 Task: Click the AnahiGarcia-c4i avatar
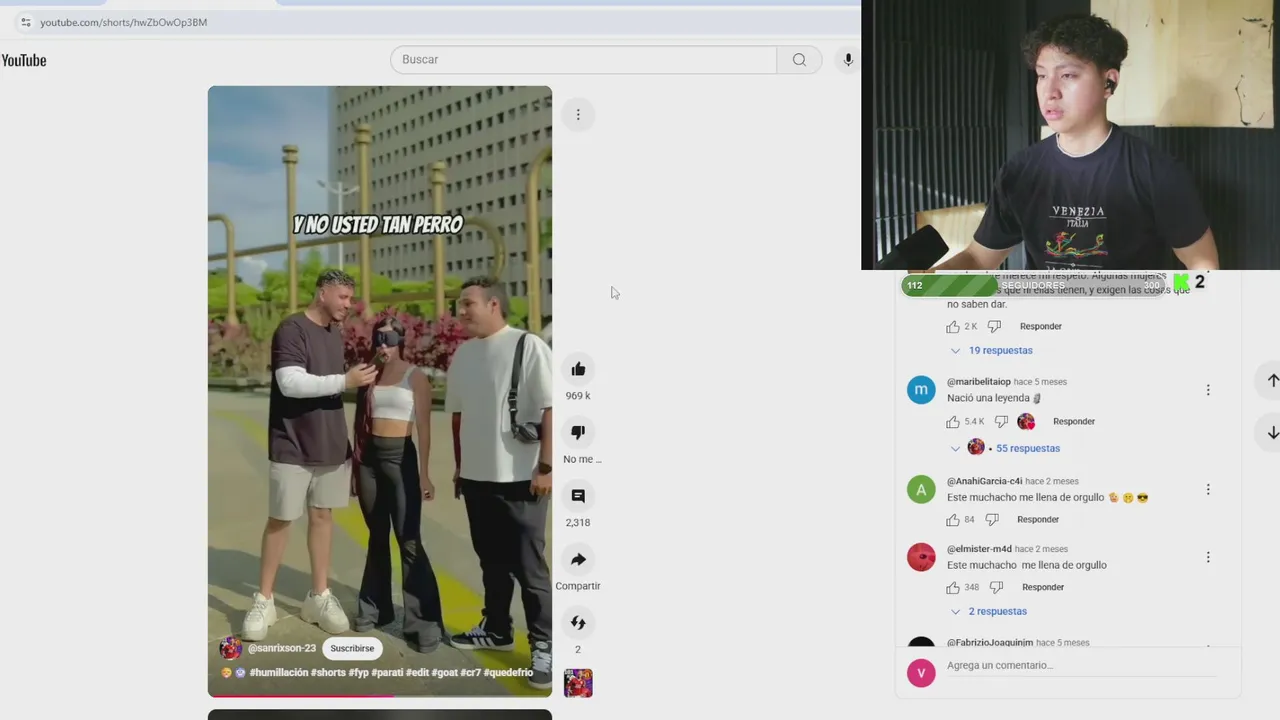921,490
